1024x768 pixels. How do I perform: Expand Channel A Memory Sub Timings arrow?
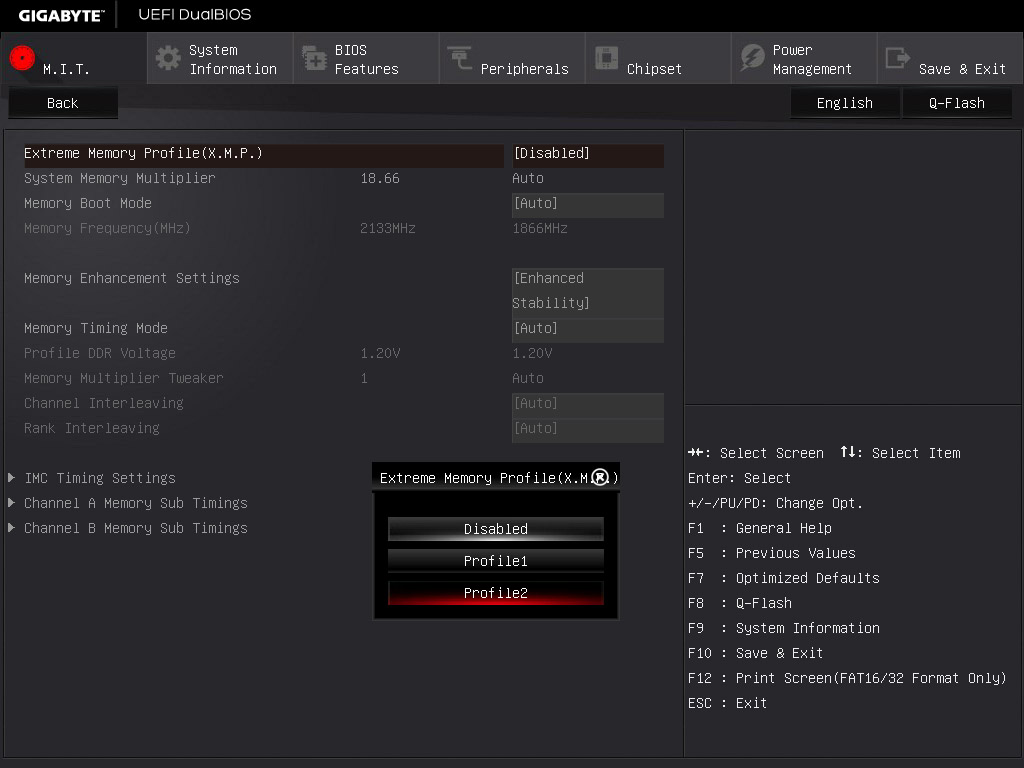[11, 502]
